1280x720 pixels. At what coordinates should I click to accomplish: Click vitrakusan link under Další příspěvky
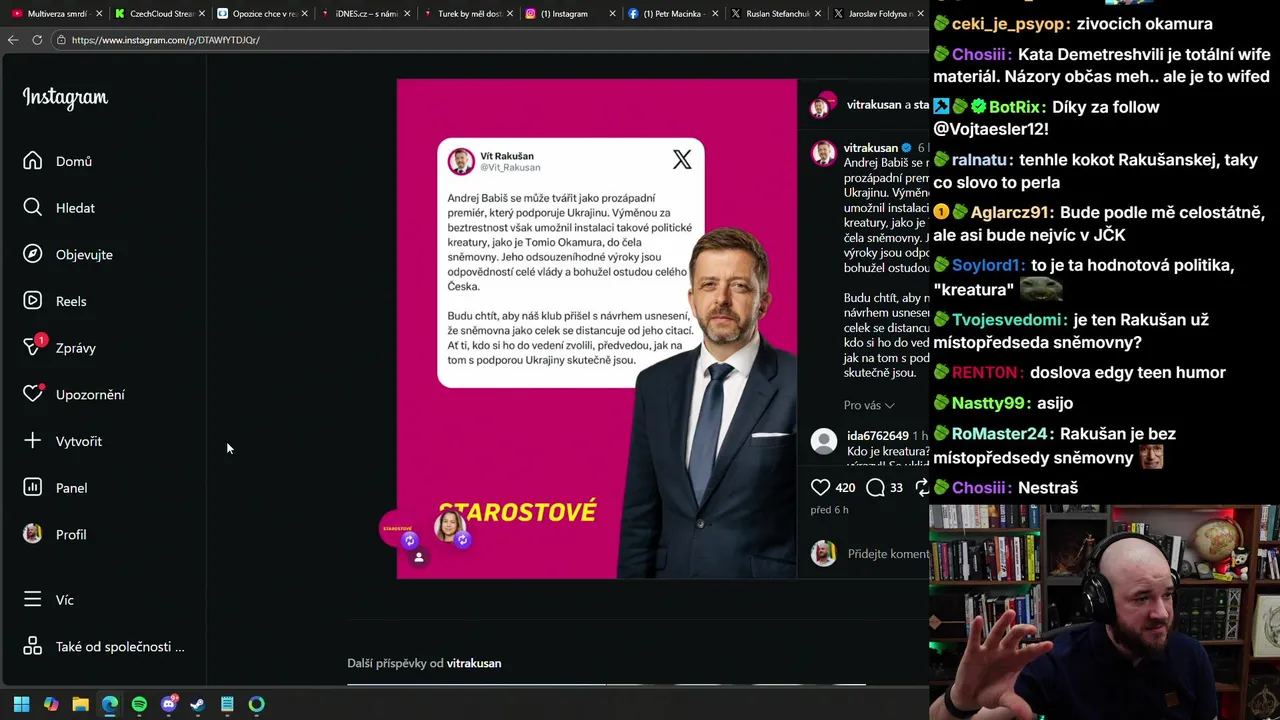[474, 663]
